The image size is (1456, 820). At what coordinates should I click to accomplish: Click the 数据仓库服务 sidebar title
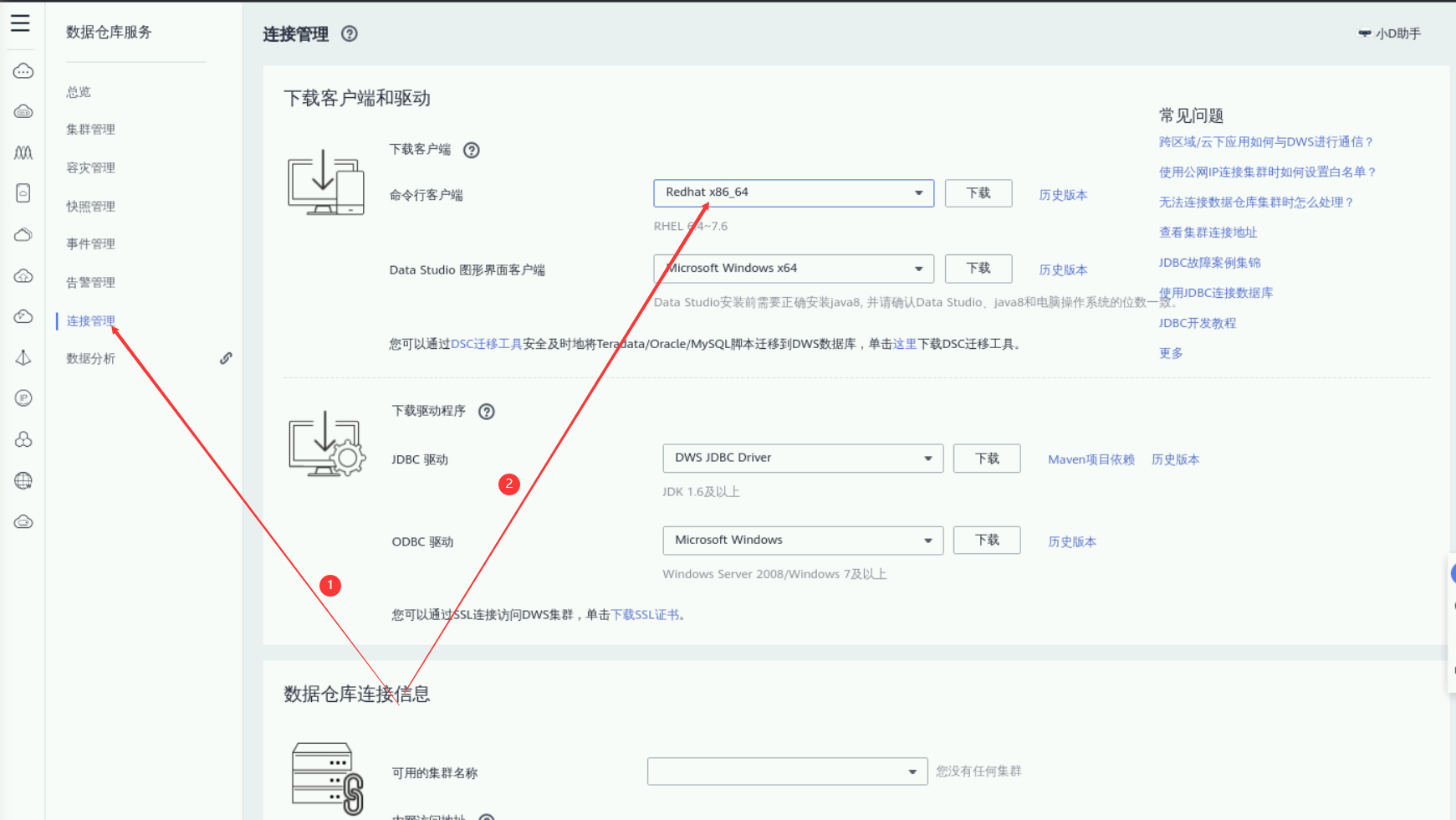(110, 32)
